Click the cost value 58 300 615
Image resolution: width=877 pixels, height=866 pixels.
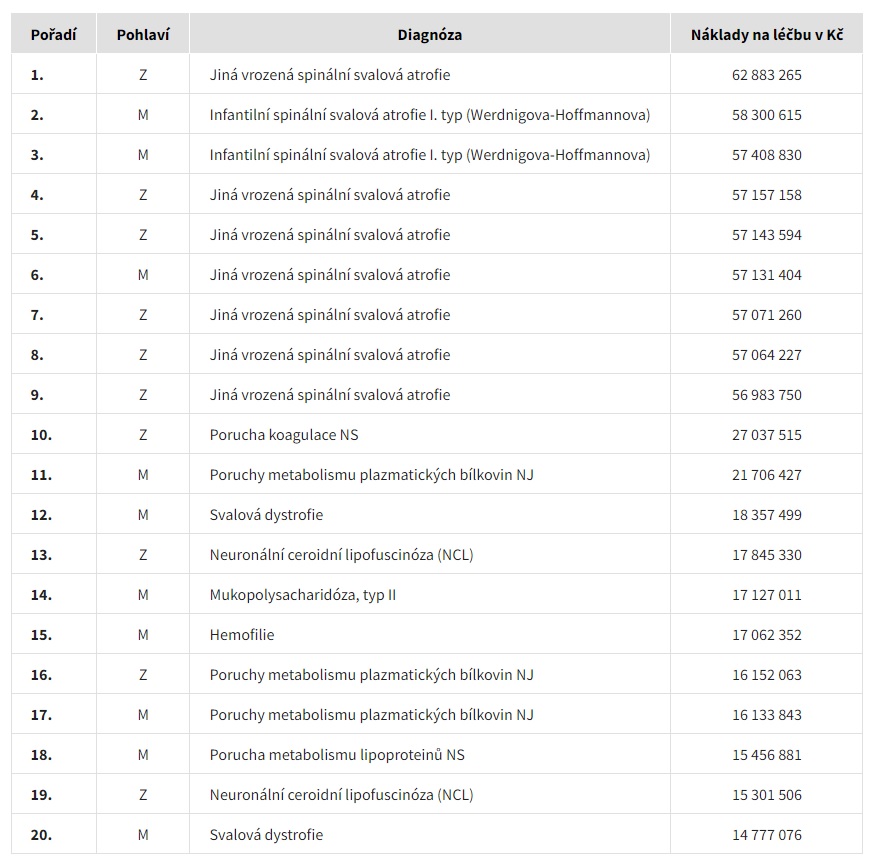tap(766, 115)
